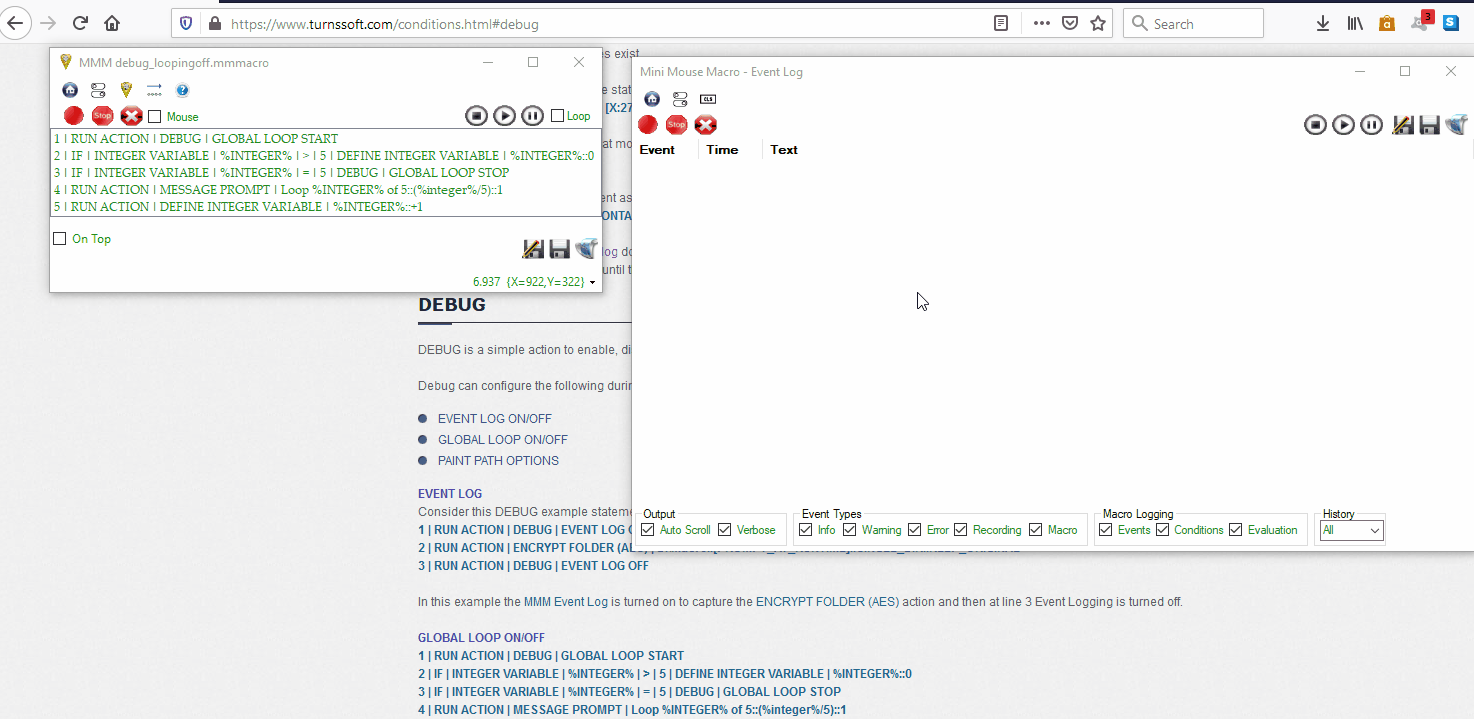
Task: Select macro line 3 GLOBAL LOOP STOP
Action: coord(281,173)
